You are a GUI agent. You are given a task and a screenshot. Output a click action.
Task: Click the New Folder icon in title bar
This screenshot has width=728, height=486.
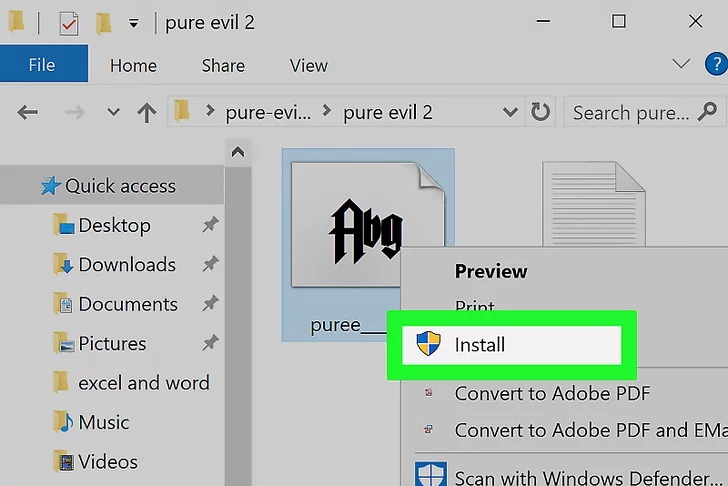pos(103,22)
